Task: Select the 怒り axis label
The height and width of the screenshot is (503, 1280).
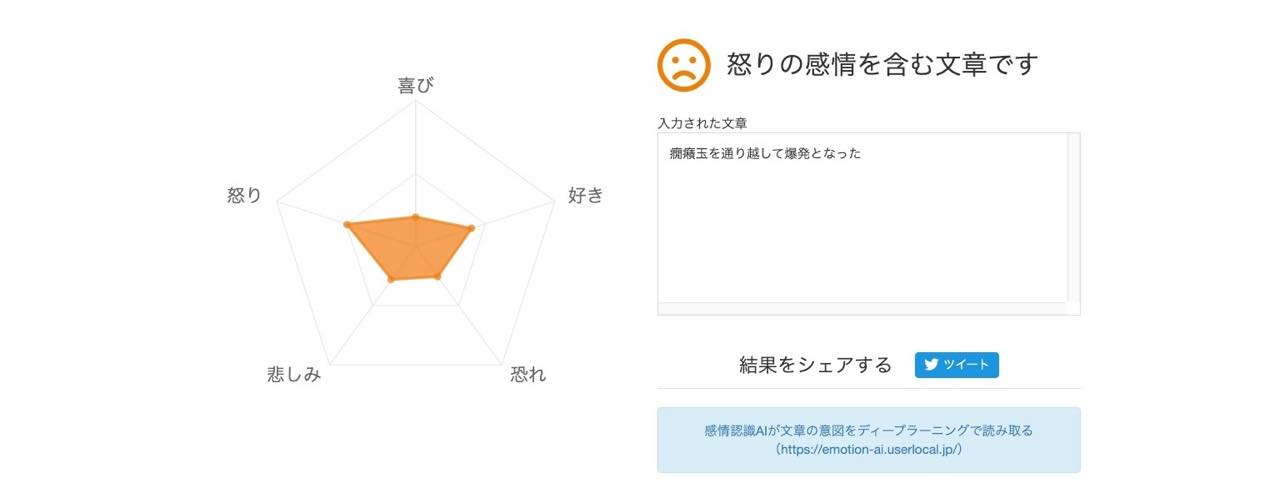Action: [245, 196]
